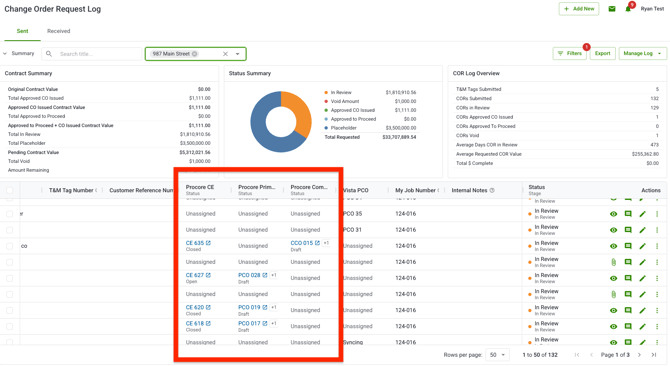
Task: Edit the PCO 31 row with pencil
Action: [642, 230]
